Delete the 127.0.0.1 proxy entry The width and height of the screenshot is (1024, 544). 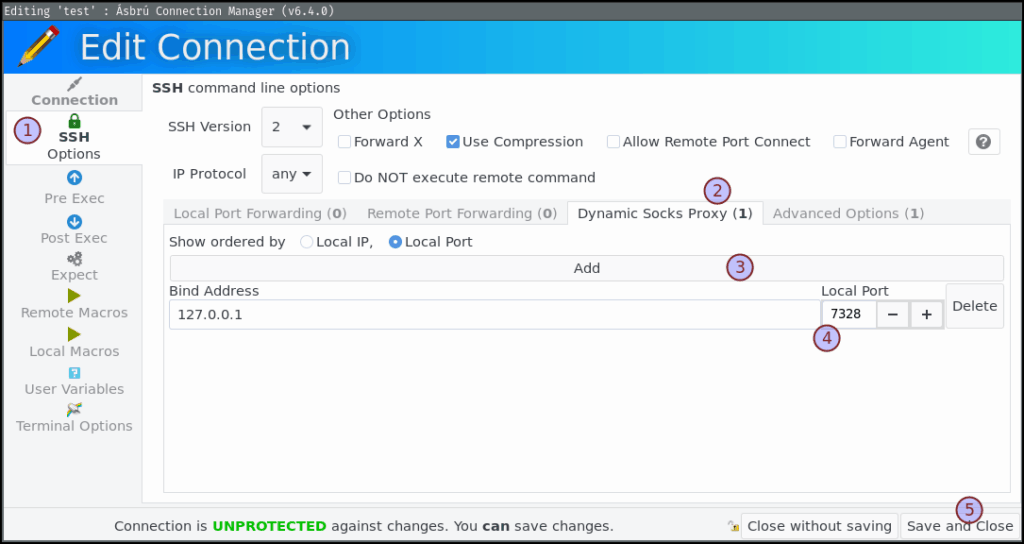tap(974, 306)
